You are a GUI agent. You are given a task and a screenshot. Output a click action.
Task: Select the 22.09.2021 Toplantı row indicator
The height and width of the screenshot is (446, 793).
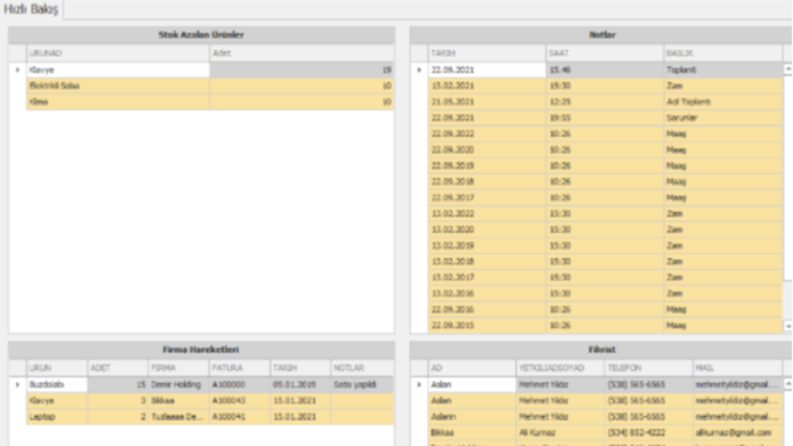419,70
